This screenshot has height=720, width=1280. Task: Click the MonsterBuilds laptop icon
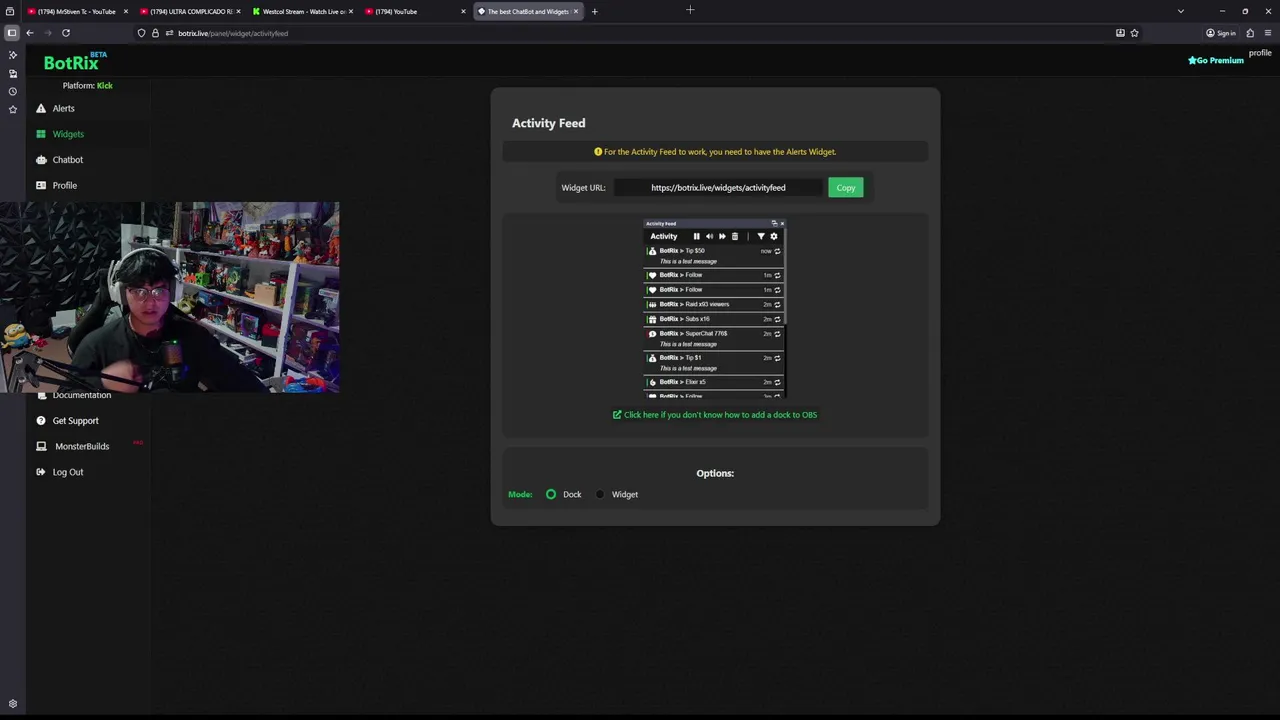[x=41, y=446]
